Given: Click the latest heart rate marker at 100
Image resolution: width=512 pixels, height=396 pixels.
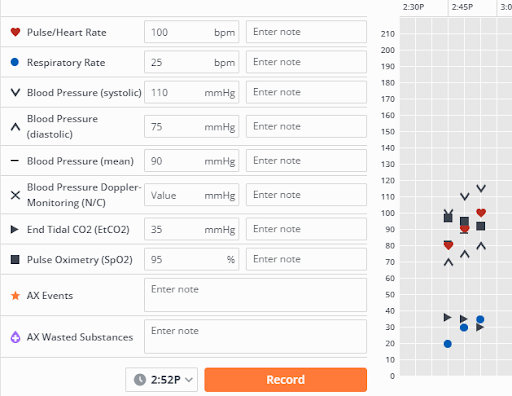Looking at the screenshot, I should coord(481,212).
